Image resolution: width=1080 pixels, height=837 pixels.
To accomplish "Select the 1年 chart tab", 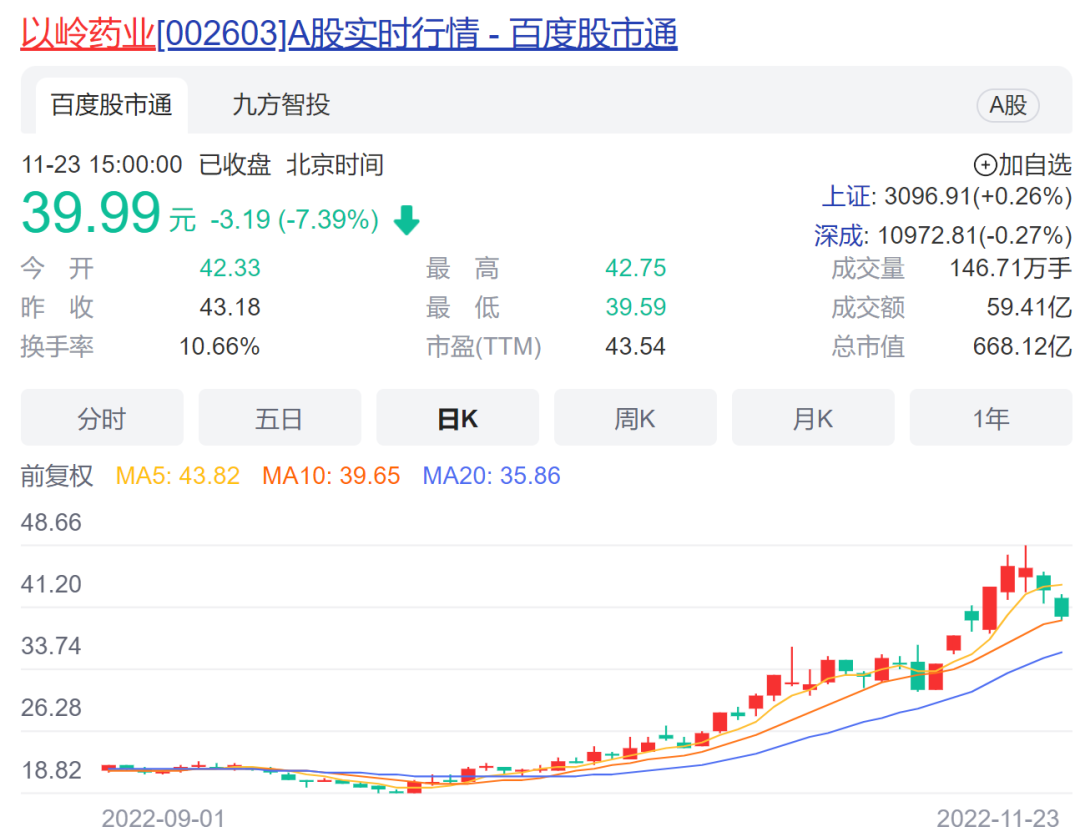I will [x=990, y=418].
